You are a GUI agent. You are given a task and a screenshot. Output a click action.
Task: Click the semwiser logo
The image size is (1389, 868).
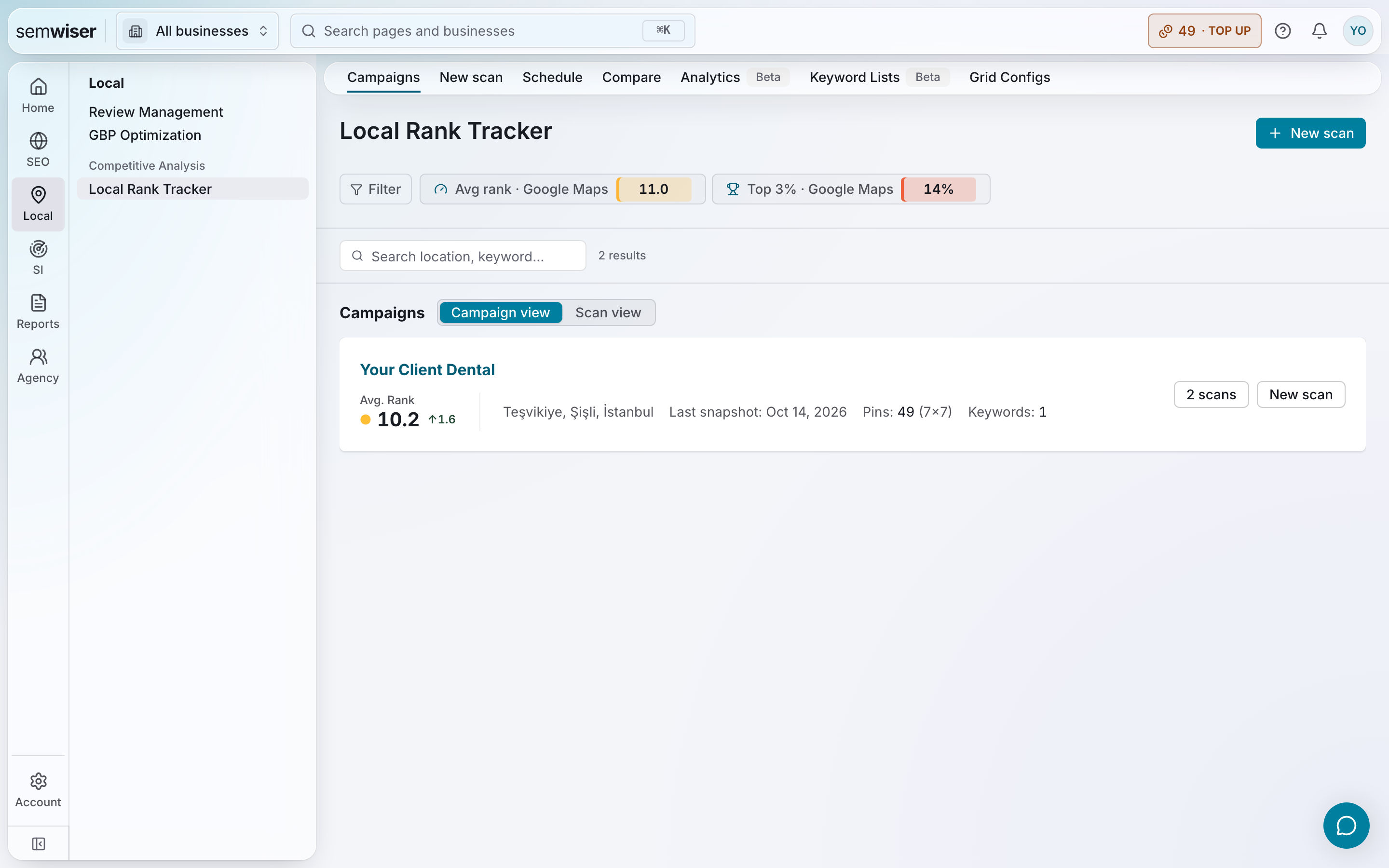[x=55, y=31]
